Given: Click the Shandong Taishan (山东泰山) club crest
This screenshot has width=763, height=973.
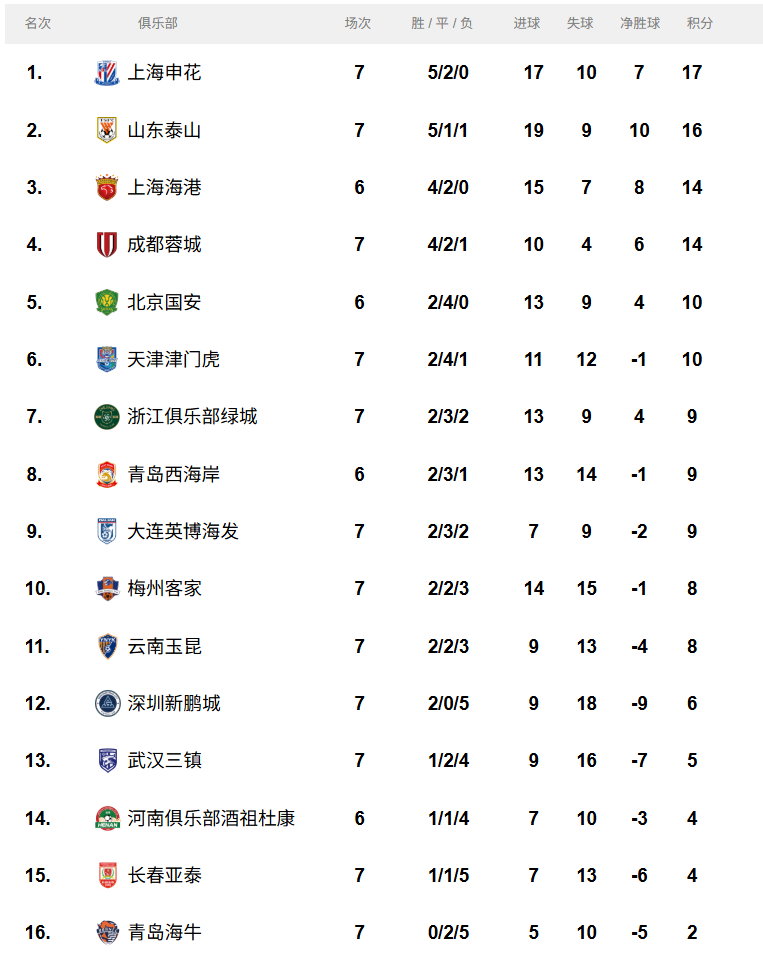Looking at the screenshot, I should pos(106,130).
